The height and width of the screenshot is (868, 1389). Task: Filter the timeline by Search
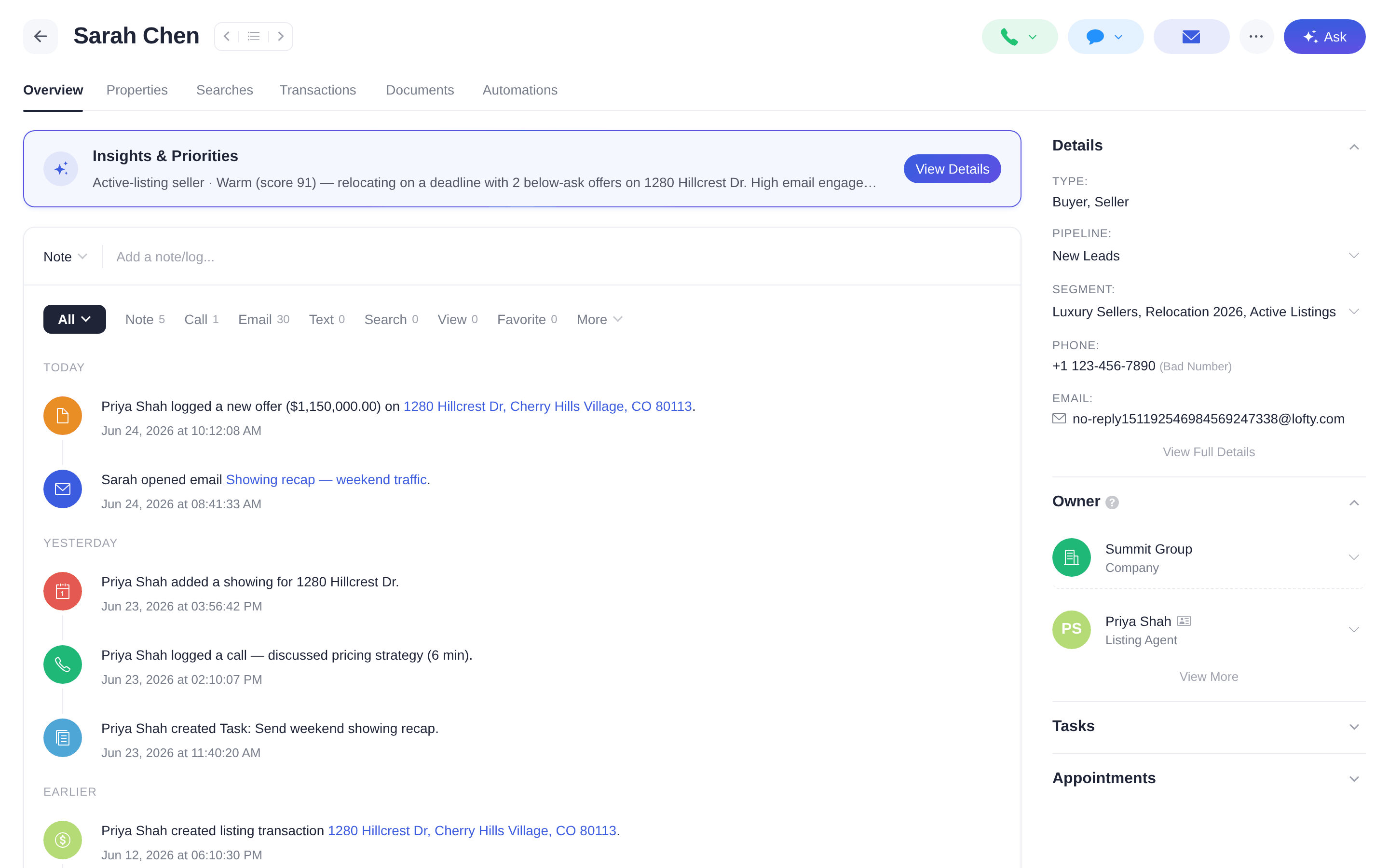391,319
